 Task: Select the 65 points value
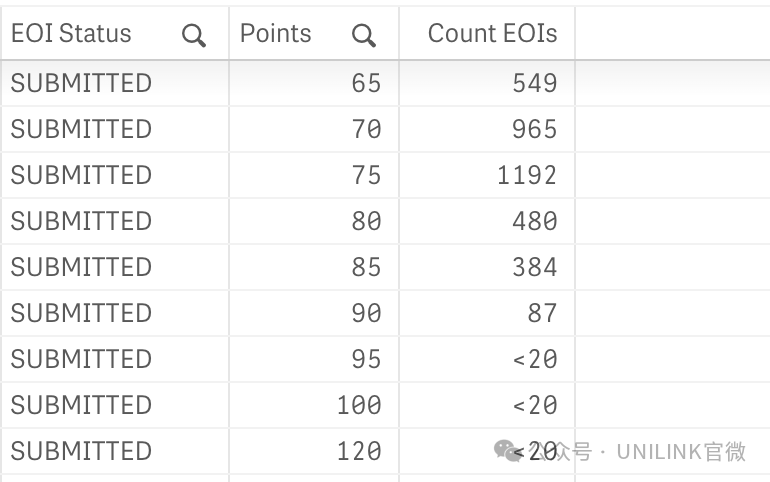tap(366, 83)
